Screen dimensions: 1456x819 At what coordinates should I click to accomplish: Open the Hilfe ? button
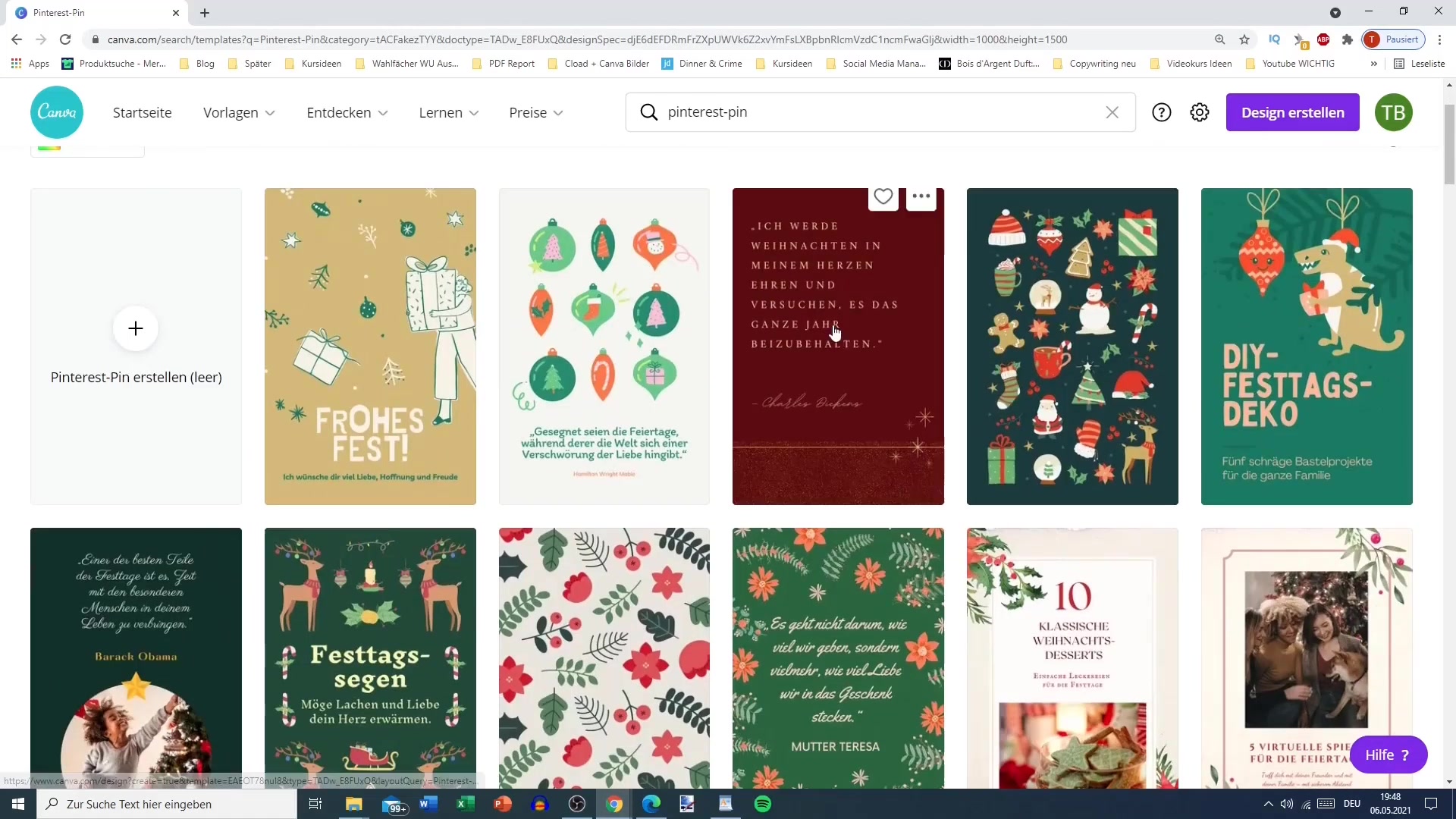[1388, 755]
